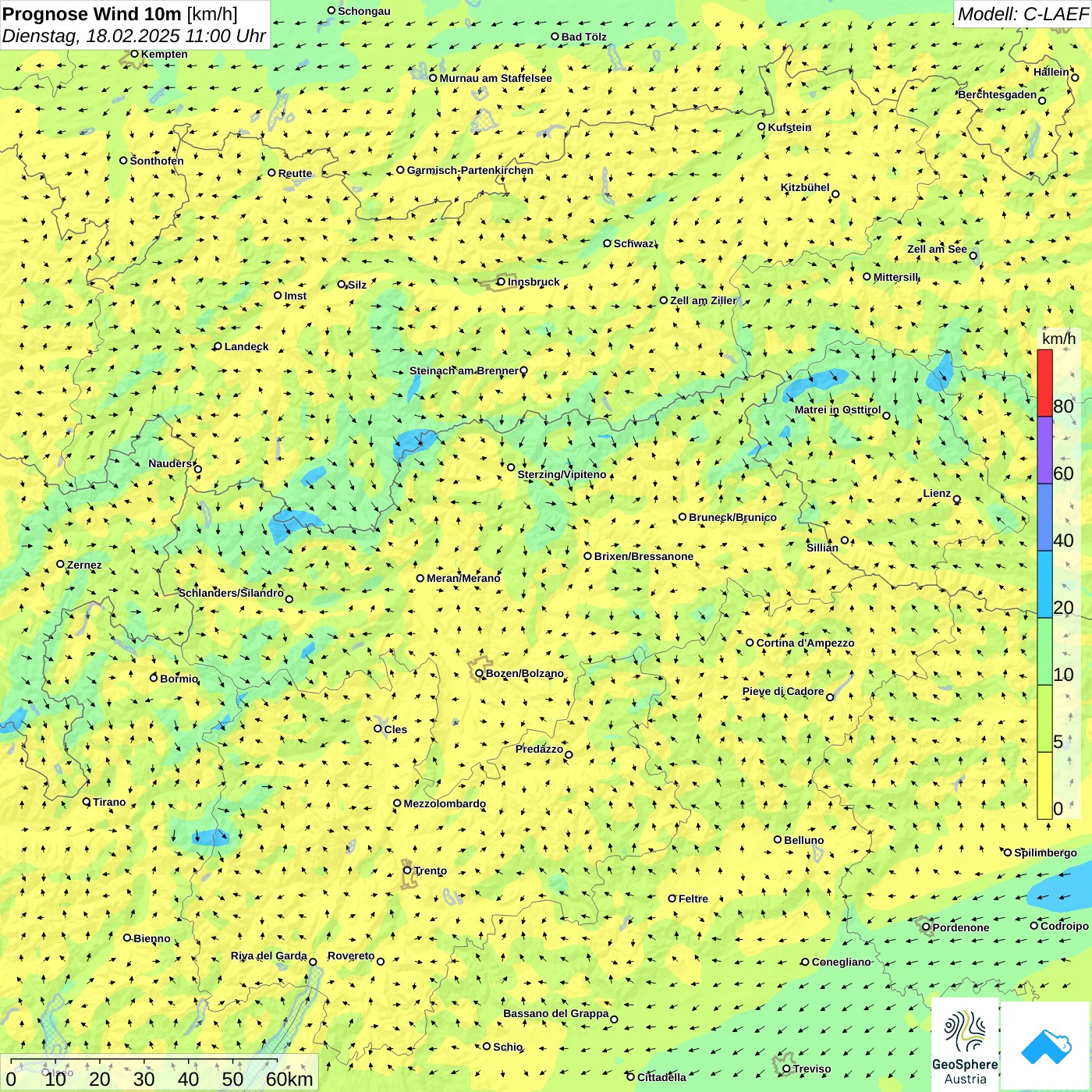This screenshot has width=1092, height=1092.
Task: Click the 'Schongau' label
Action: (364, 11)
